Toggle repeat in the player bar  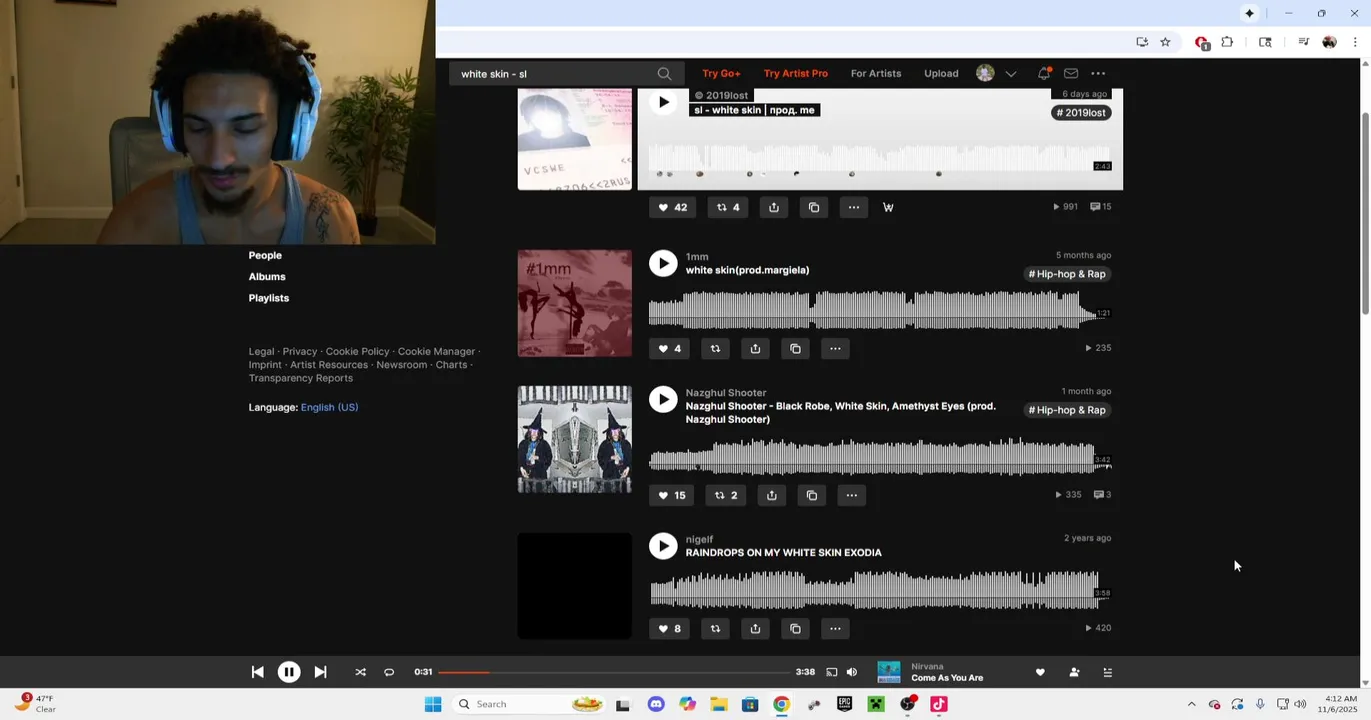point(389,673)
